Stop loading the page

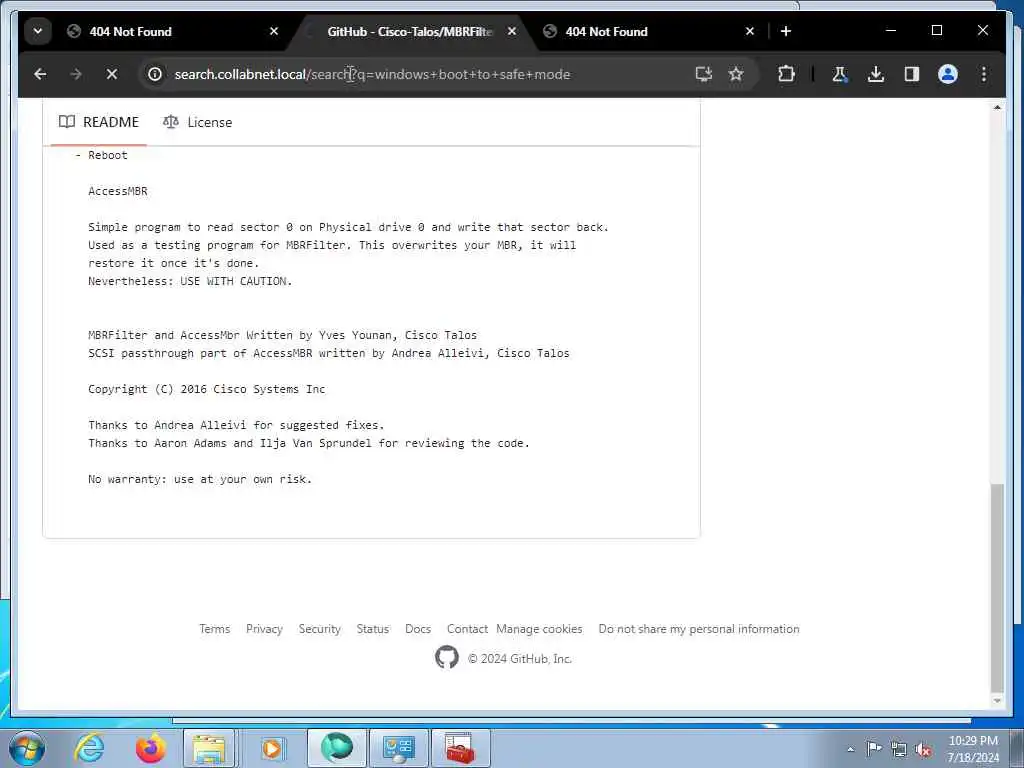(x=112, y=74)
